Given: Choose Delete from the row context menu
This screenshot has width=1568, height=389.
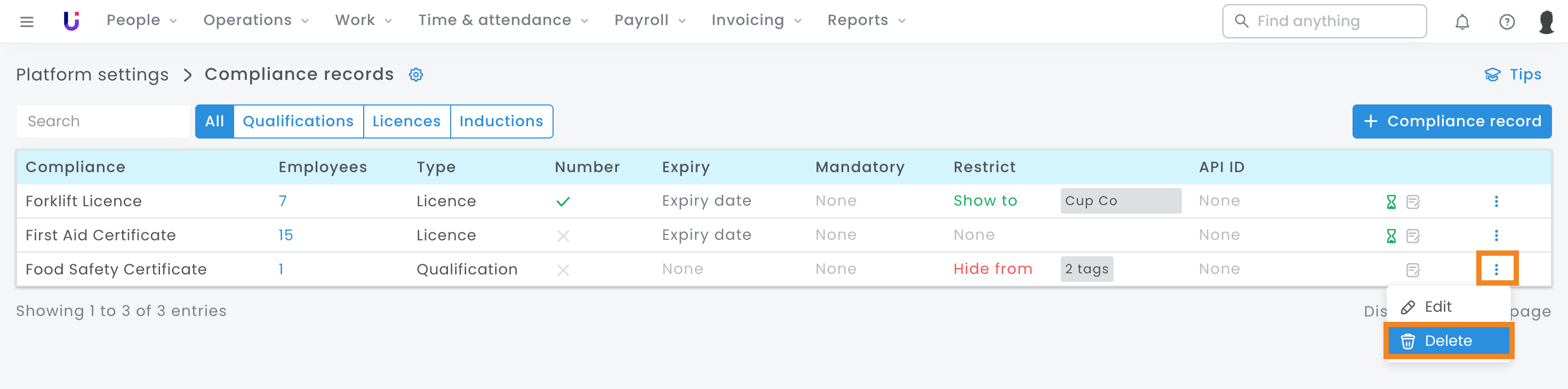Looking at the screenshot, I should click(1448, 341).
